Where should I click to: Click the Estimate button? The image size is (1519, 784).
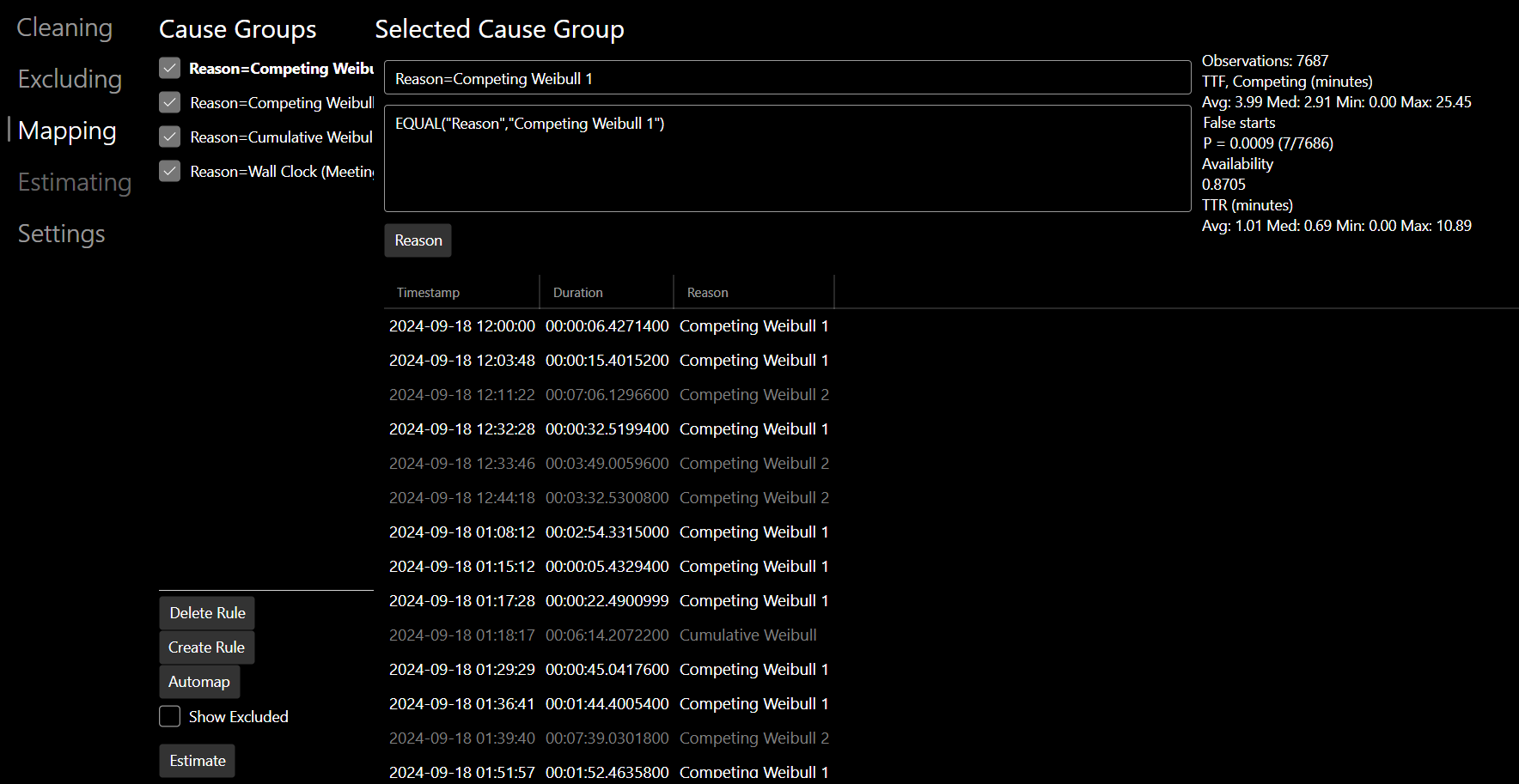pyautogui.click(x=198, y=761)
